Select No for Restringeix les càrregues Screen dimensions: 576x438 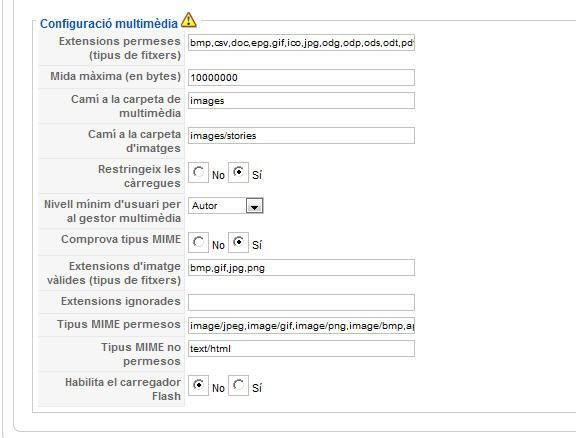point(198,172)
